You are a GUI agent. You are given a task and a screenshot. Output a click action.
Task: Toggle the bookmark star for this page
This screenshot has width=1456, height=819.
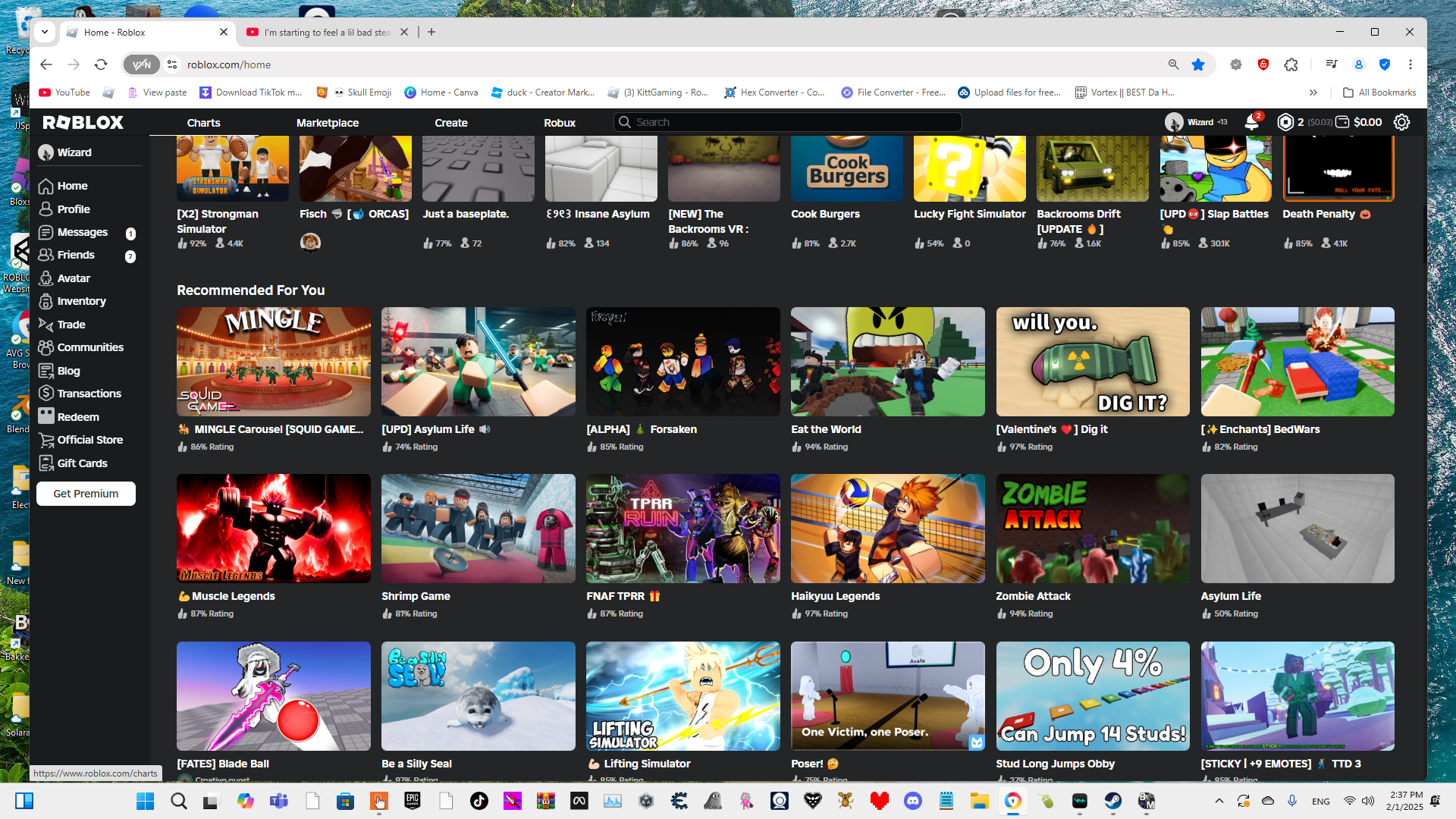click(1198, 64)
